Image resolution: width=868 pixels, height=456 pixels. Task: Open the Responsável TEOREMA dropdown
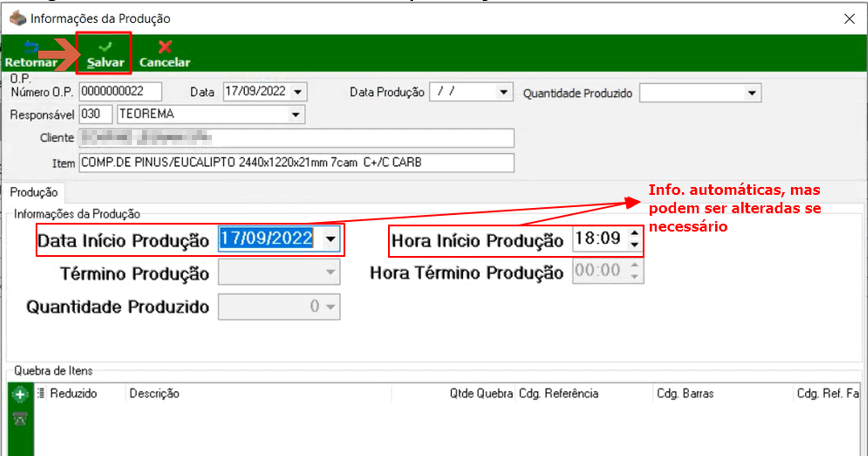click(296, 115)
